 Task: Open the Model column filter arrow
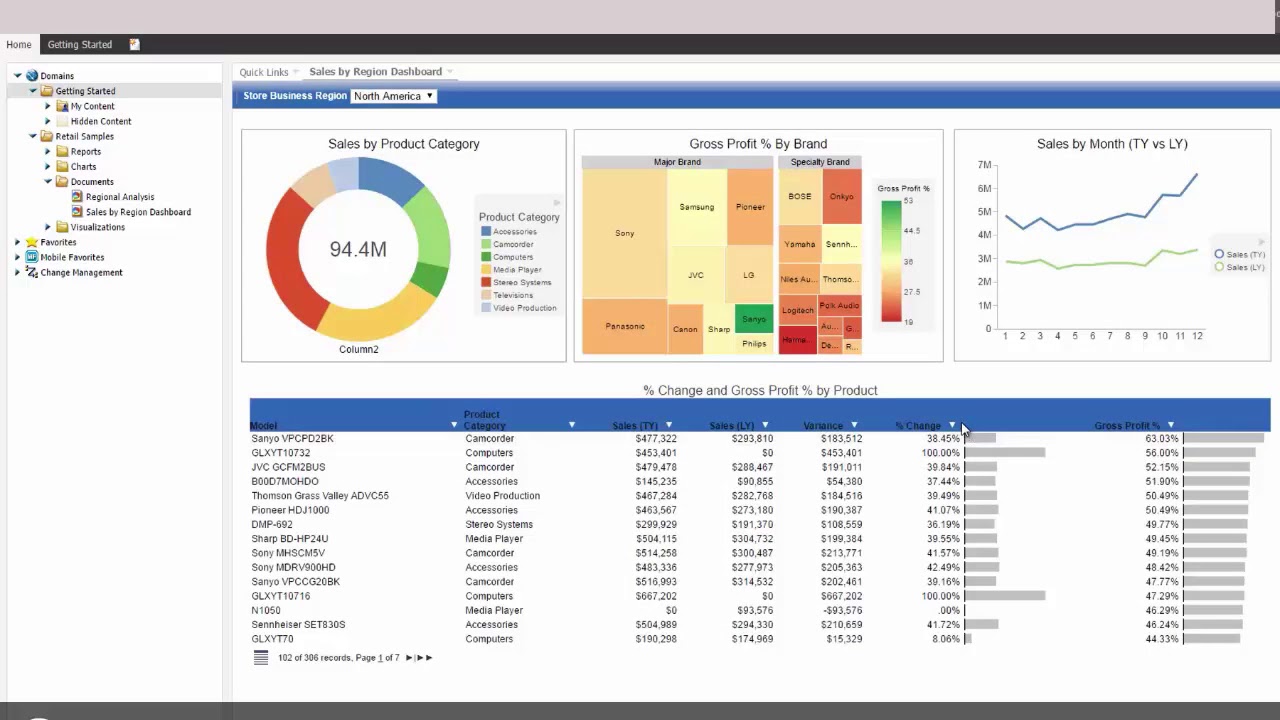click(x=454, y=426)
